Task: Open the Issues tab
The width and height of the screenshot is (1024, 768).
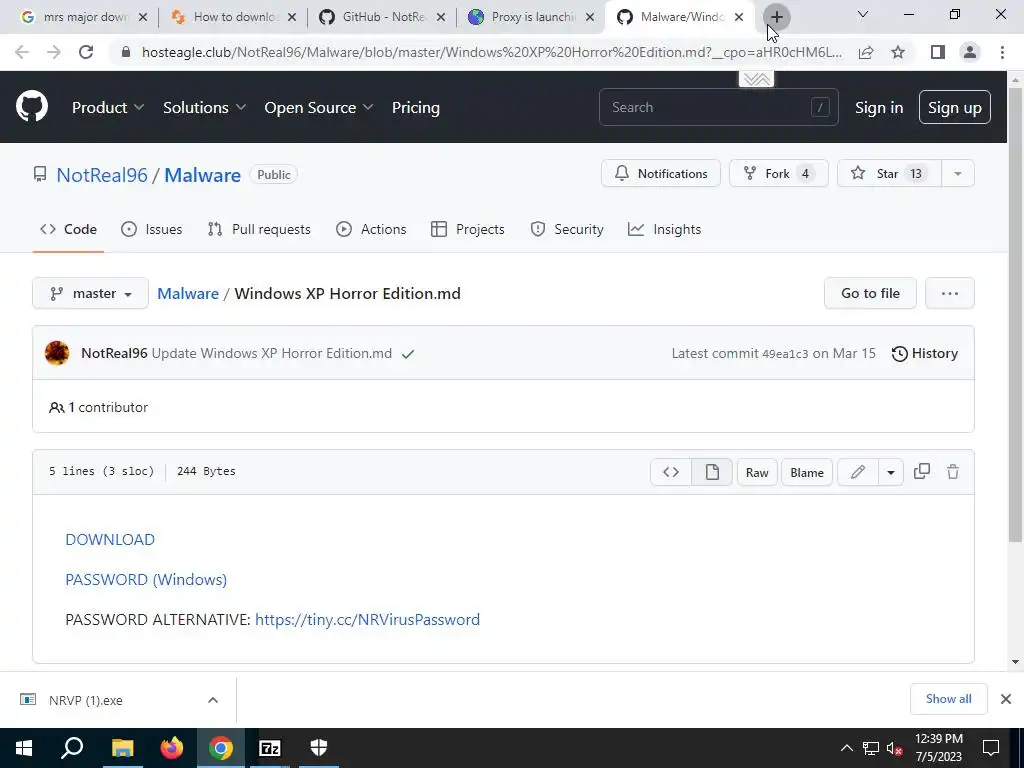Action: point(152,229)
